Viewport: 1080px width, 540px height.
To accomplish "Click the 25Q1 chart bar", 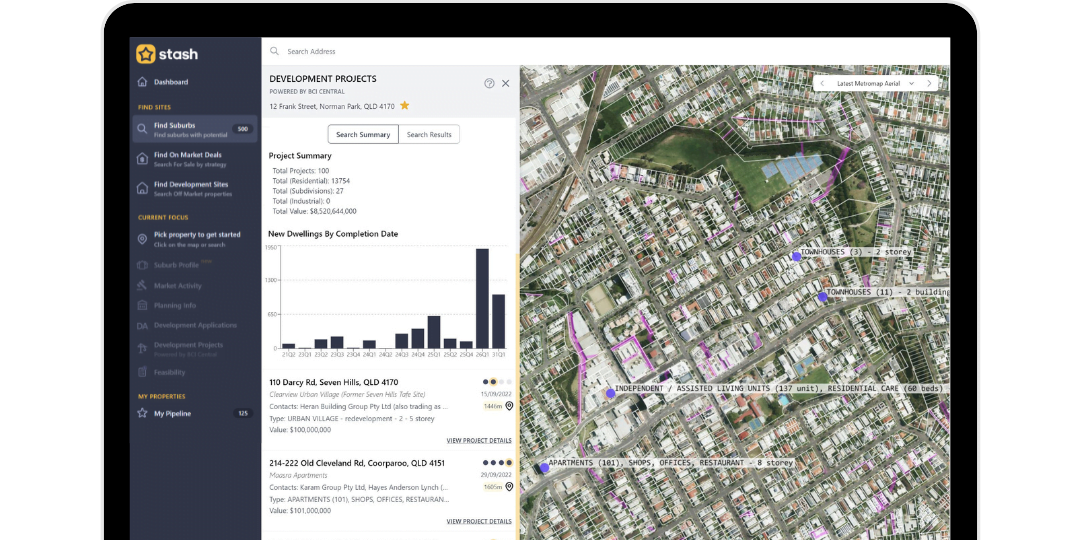I will pyautogui.click(x=434, y=332).
